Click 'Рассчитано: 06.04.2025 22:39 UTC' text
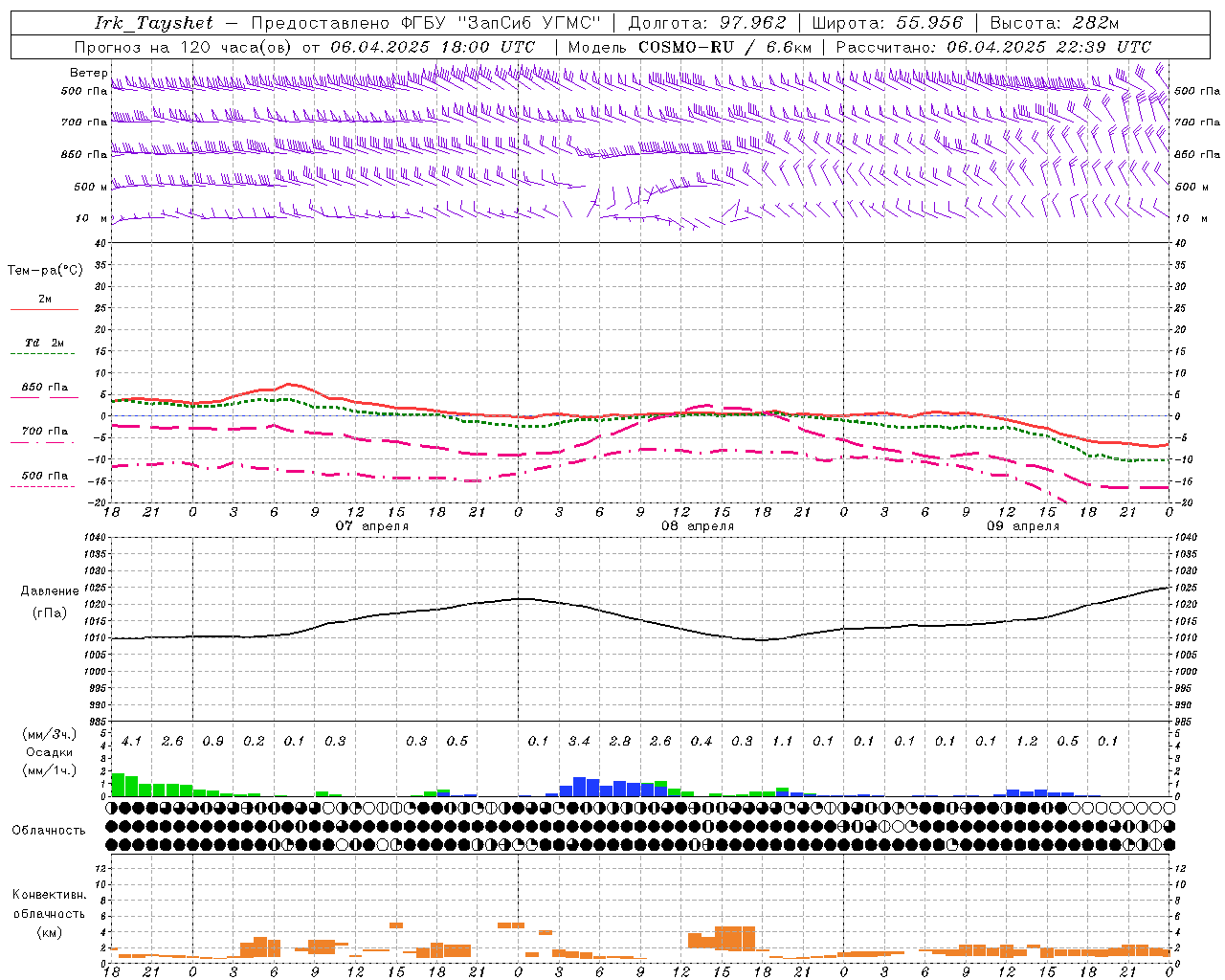Viewport: 1225px width, 980px height. [993, 47]
